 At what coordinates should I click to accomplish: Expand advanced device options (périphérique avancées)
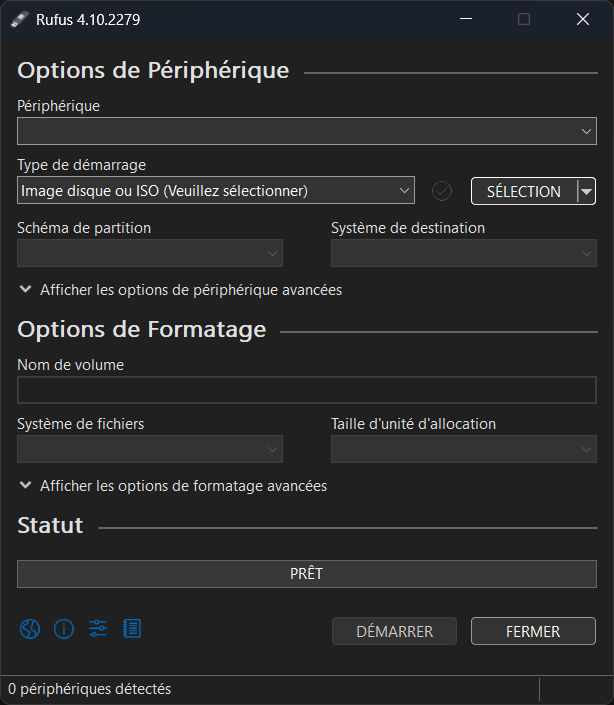[x=181, y=290]
